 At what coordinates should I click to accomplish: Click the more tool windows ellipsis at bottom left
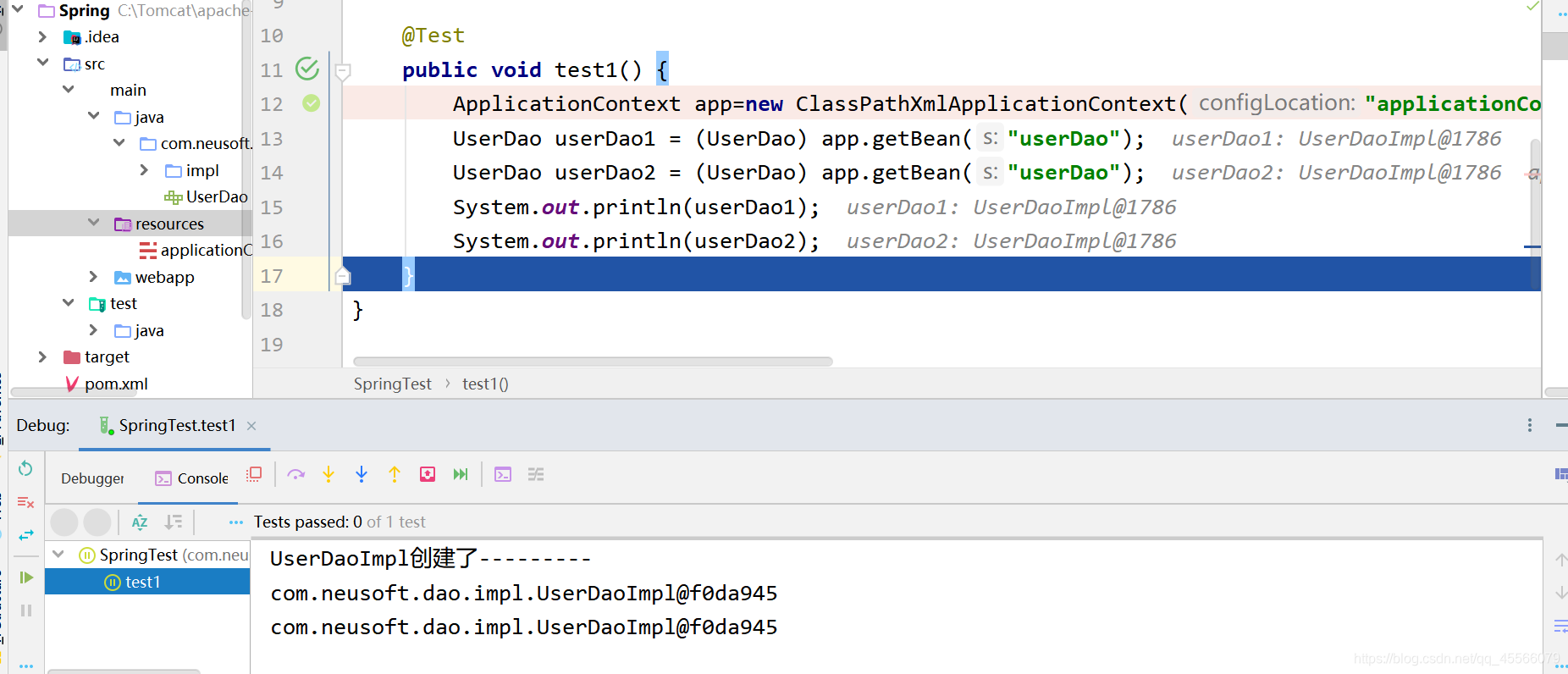[26, 665]
